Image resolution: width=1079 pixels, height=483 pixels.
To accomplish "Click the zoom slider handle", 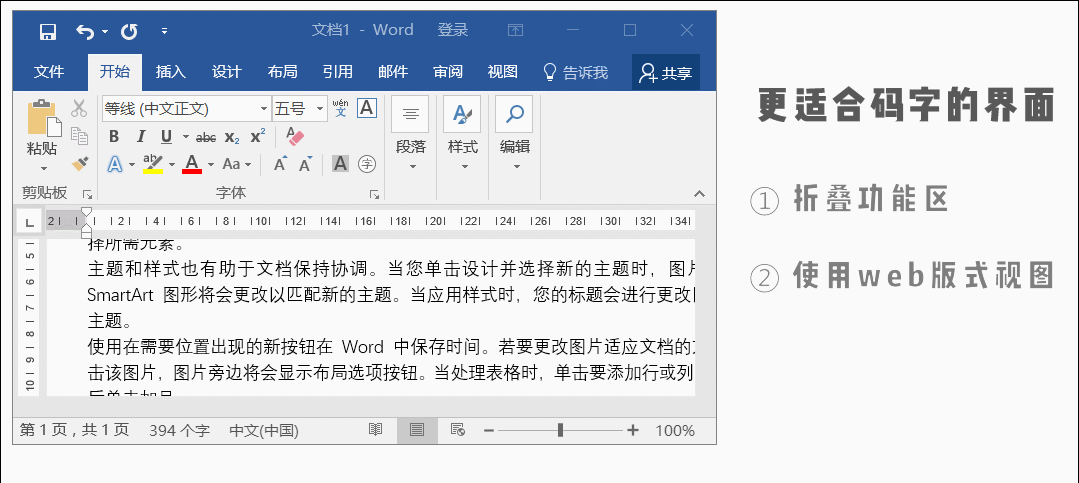I will click(561, 431).
